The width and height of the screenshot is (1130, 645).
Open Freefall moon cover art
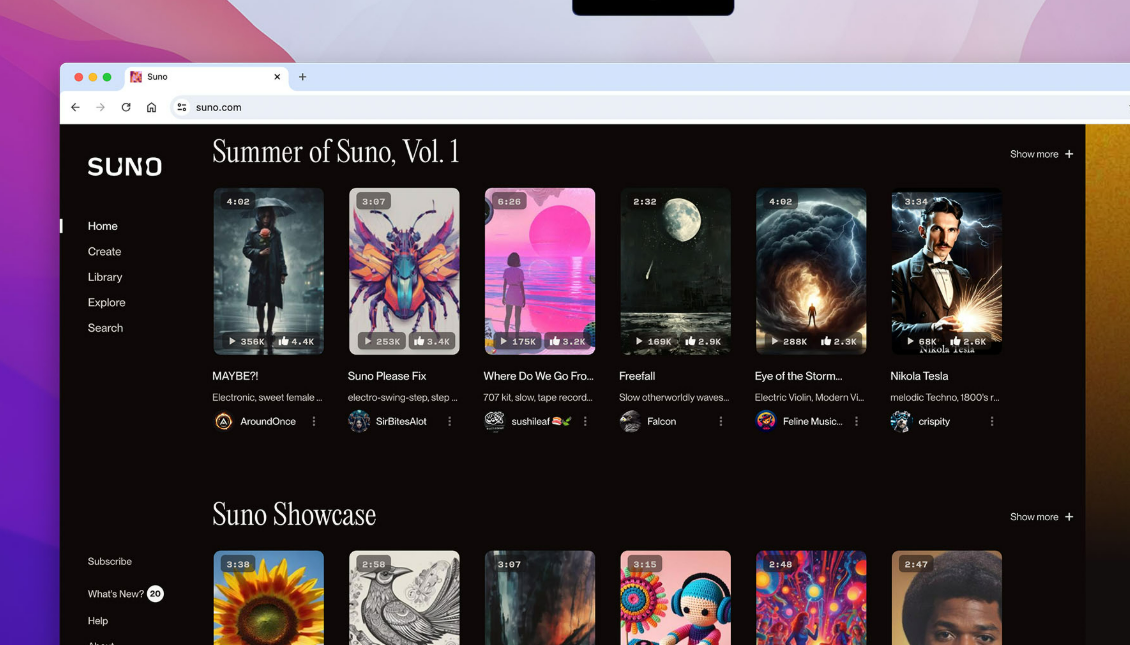tap(675, 271)
